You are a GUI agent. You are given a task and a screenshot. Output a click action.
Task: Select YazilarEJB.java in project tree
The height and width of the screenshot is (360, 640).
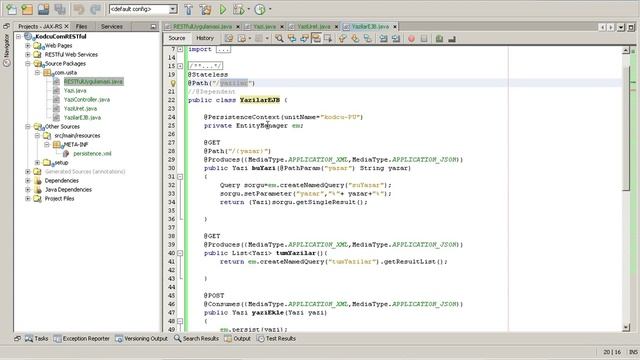[x=82, y=117]
